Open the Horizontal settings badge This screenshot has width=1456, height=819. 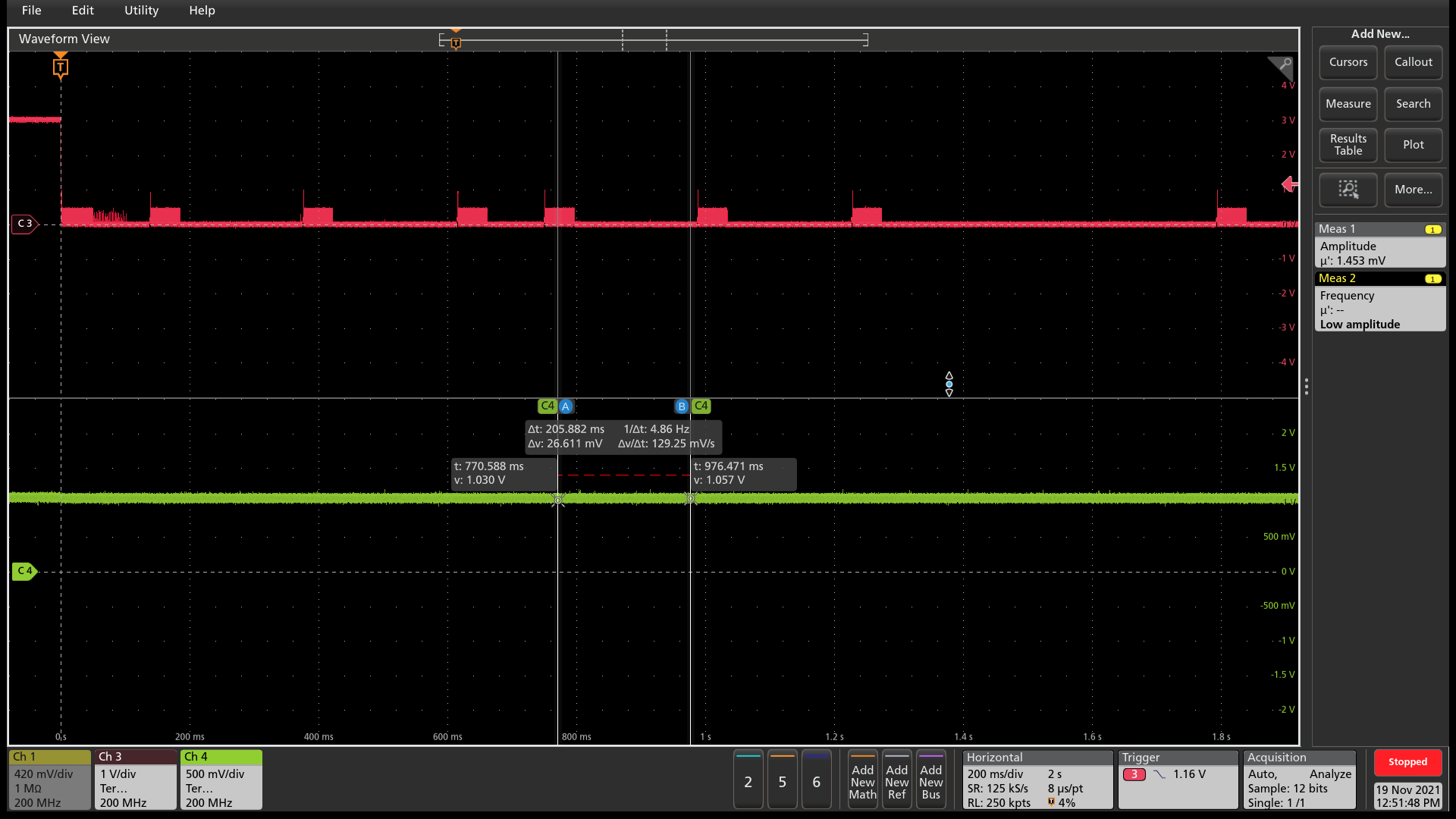click(x=1037, y=780)
